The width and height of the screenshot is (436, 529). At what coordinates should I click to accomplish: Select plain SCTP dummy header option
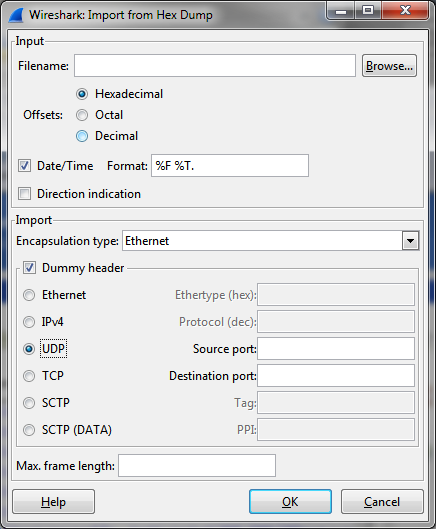[x=29, y=403]
